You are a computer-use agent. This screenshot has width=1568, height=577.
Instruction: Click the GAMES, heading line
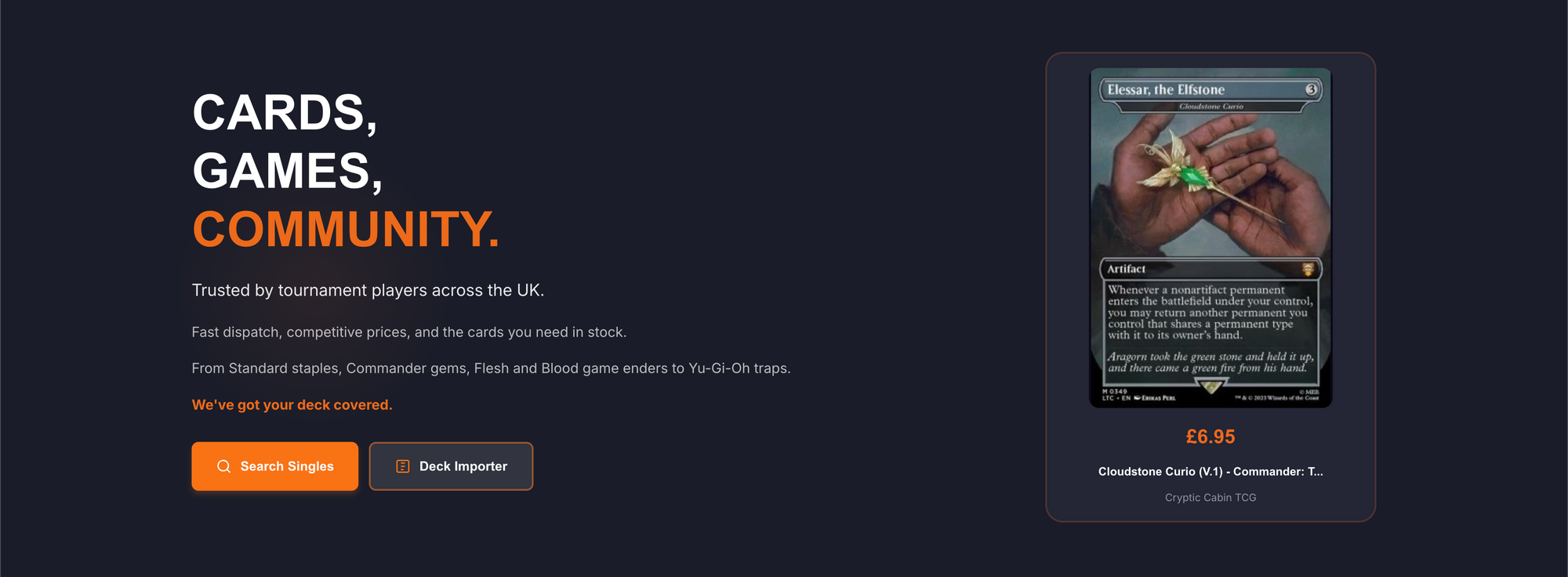tap(287, 171)
